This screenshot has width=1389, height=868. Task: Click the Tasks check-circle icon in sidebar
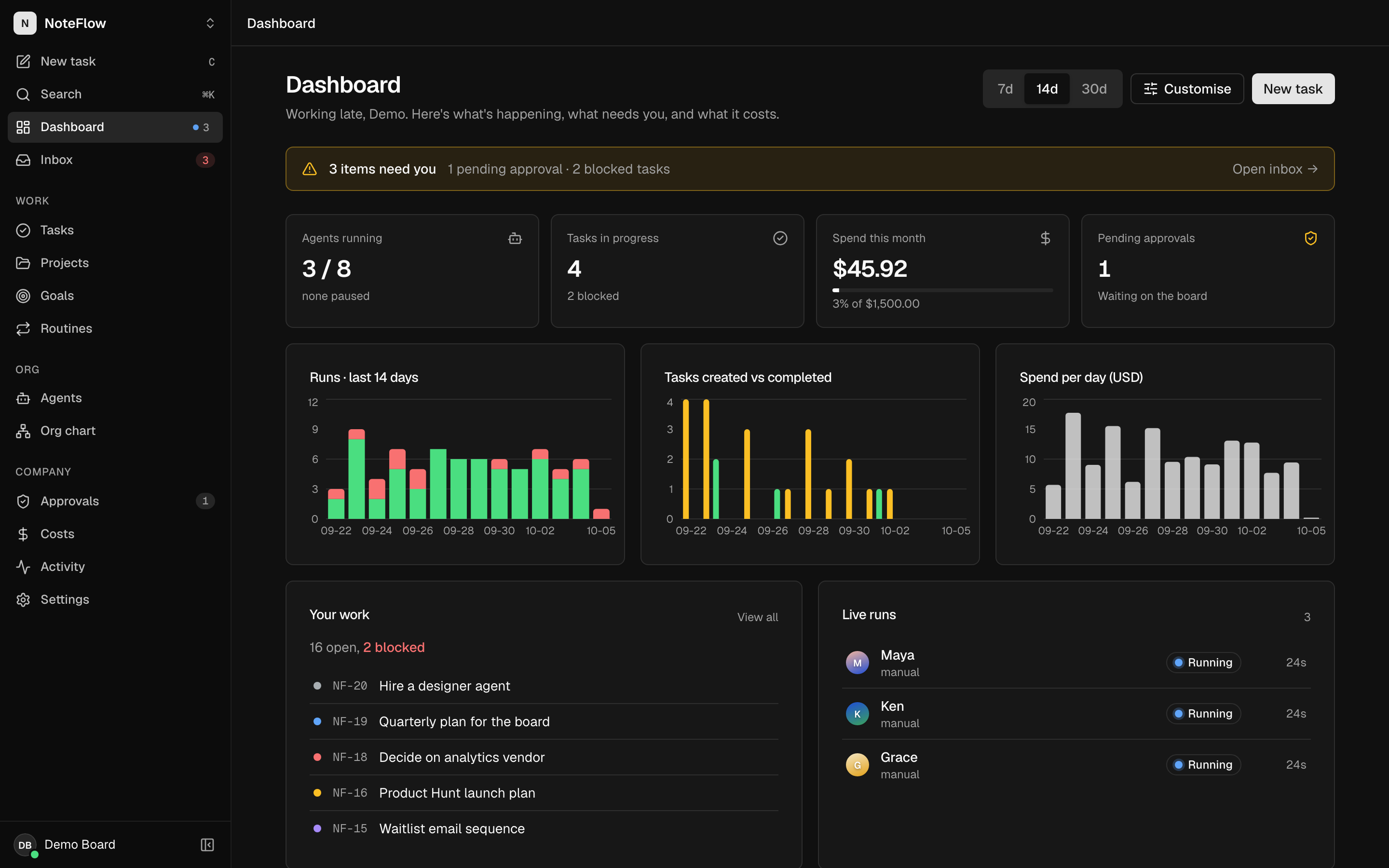pyautogui.click(x=23, y=230)
